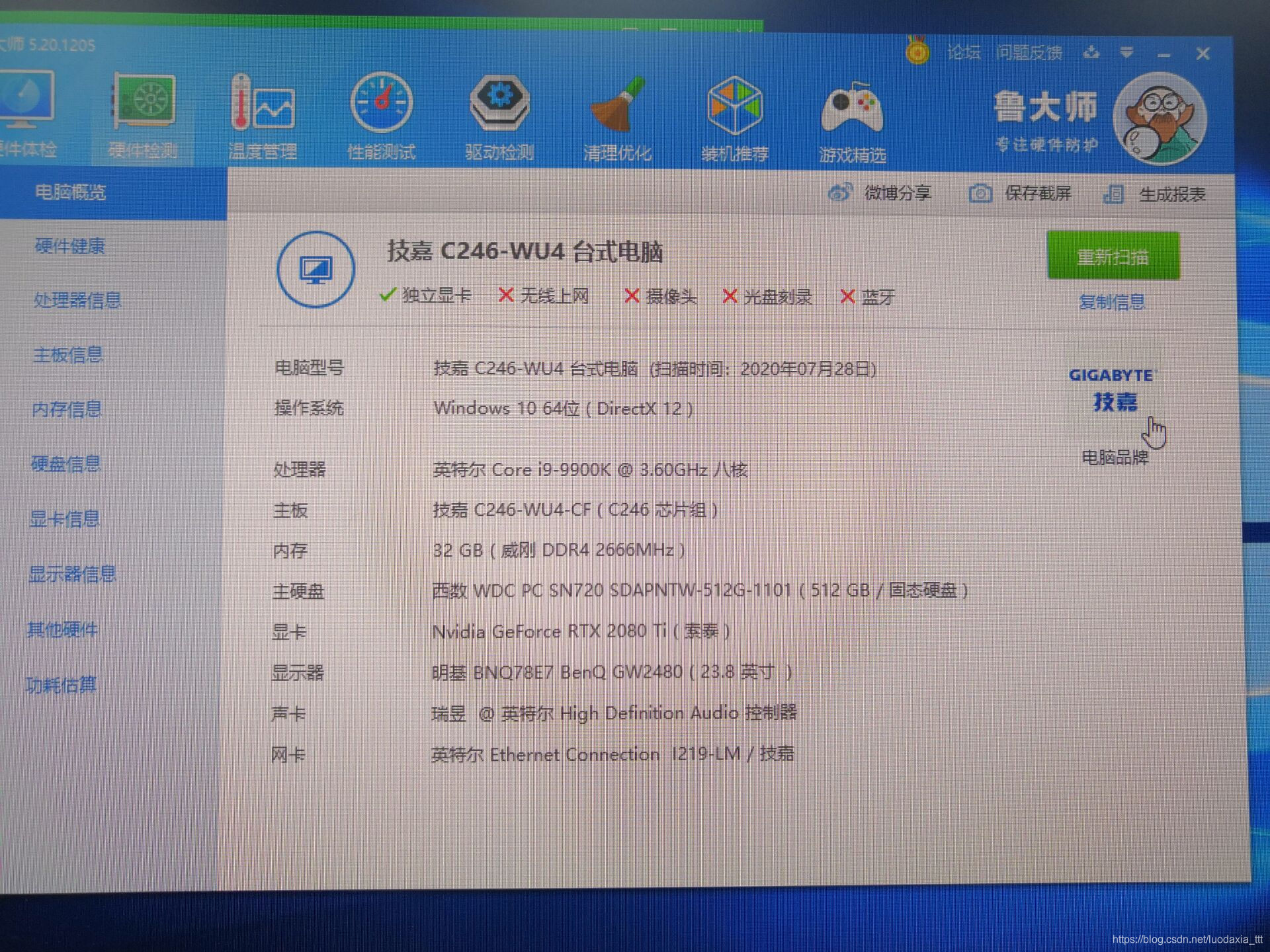Select the 其他硬件 sidebar item
The height and width of the screenshot is (952, 1270).
pyautogui.click(x=62, y=629)
